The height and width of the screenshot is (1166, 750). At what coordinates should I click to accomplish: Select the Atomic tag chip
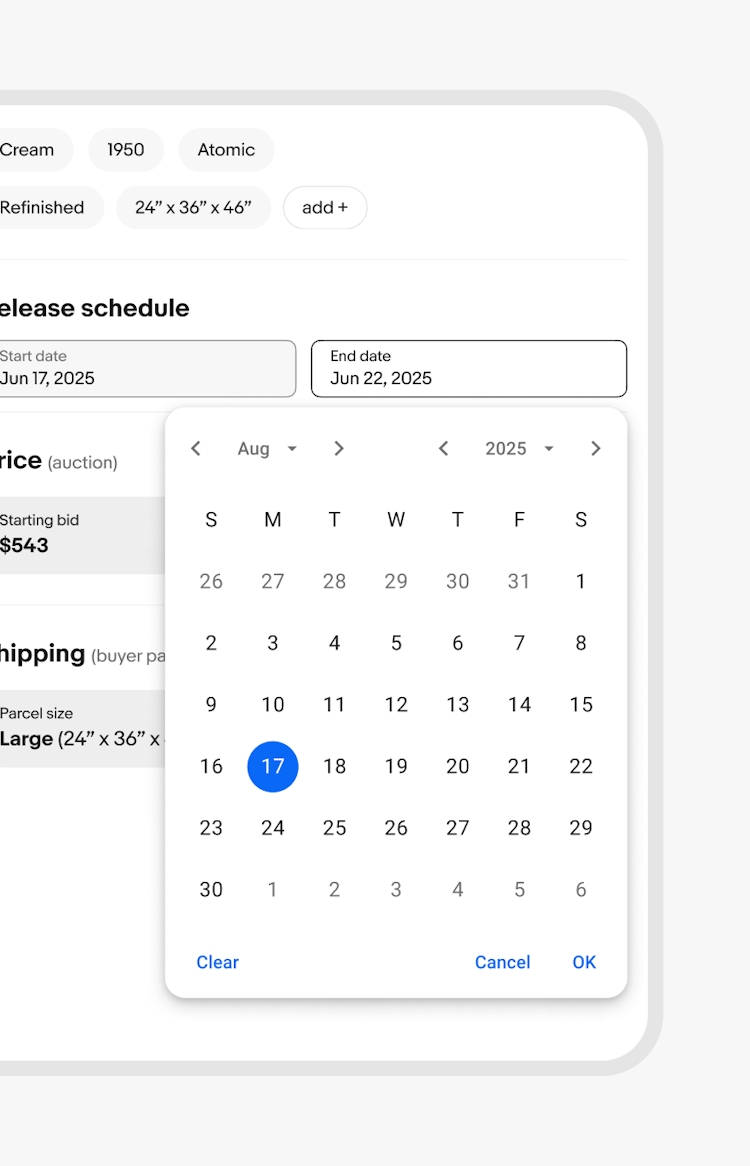coord(226,150)
